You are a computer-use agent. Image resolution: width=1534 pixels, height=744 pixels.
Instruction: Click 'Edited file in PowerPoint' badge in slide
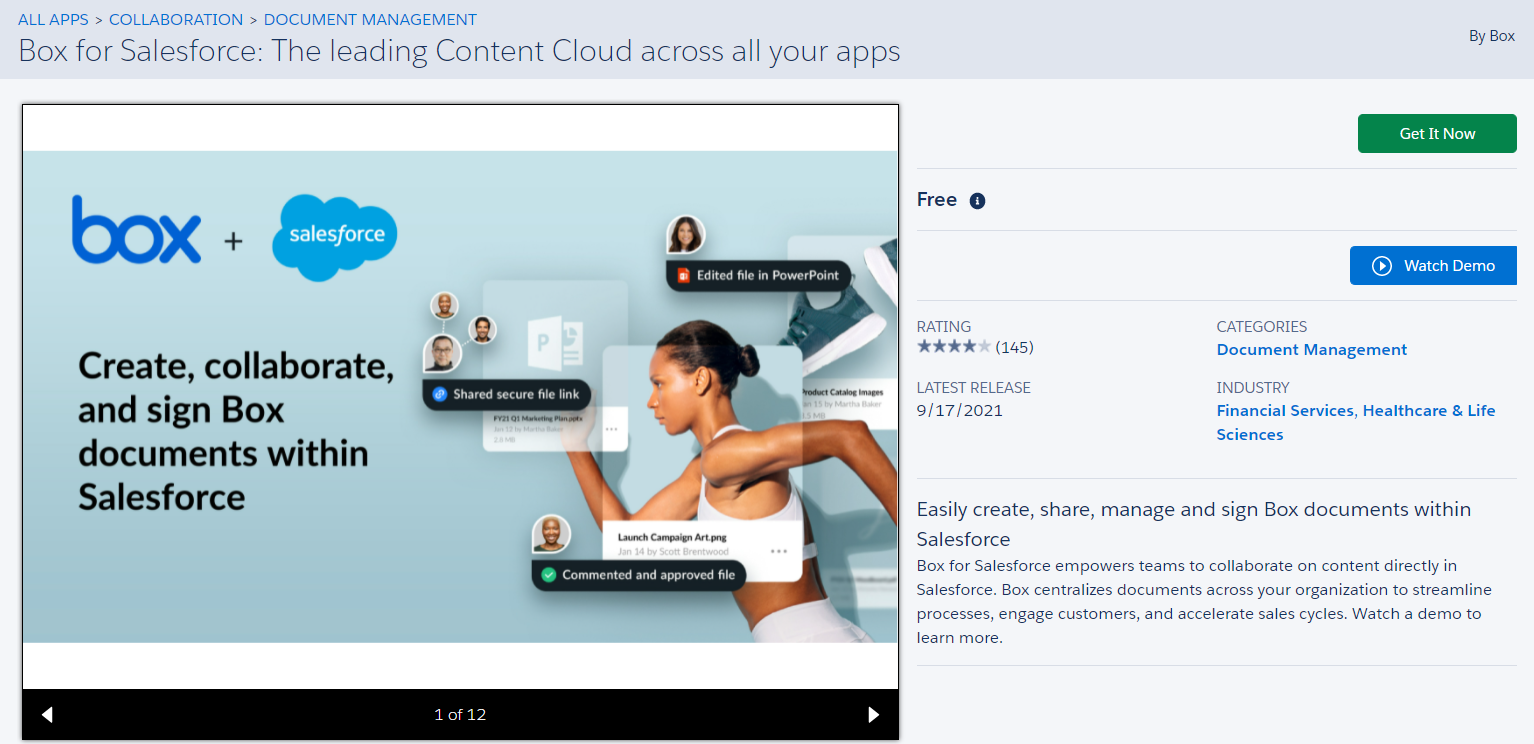coord(759,275)
